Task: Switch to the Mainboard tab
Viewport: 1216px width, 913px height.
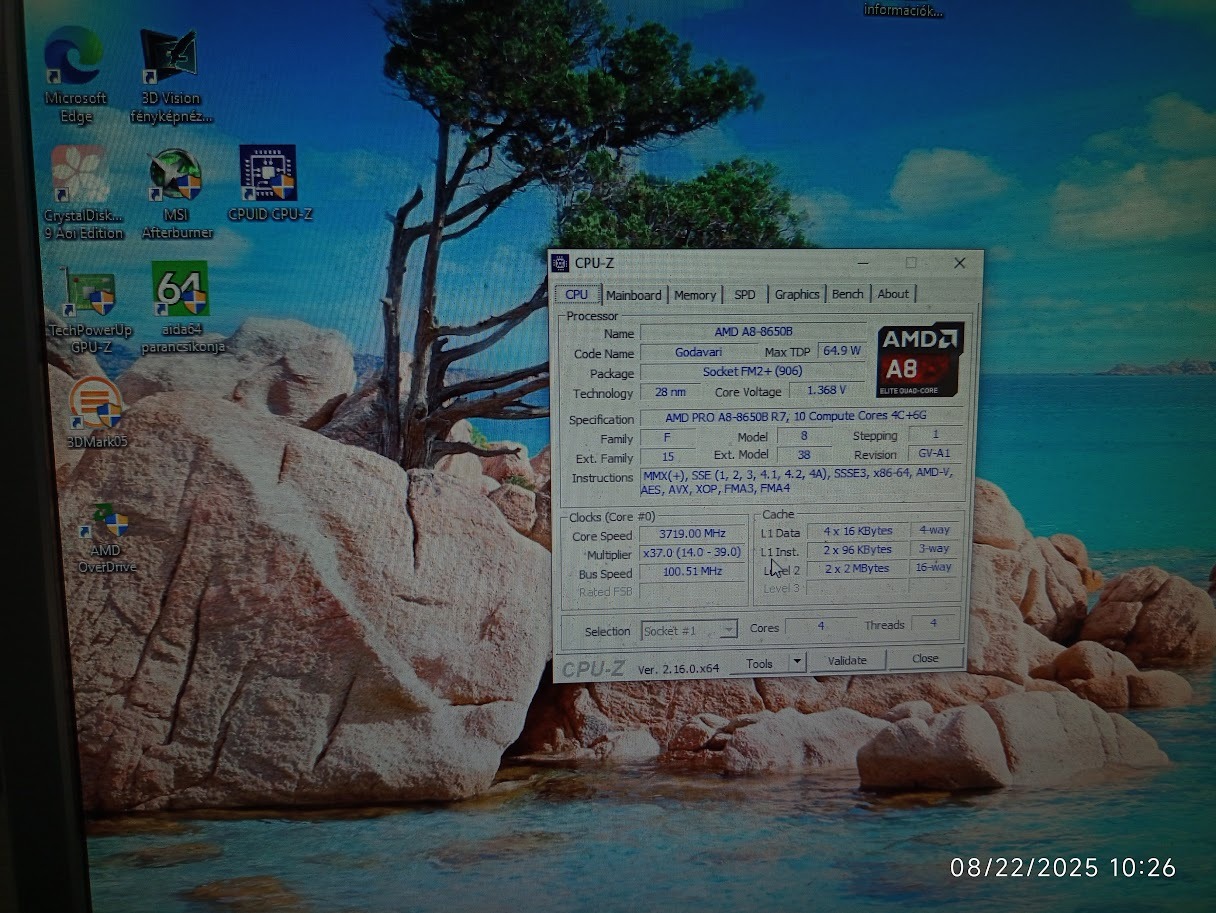Action: point(634,295)
